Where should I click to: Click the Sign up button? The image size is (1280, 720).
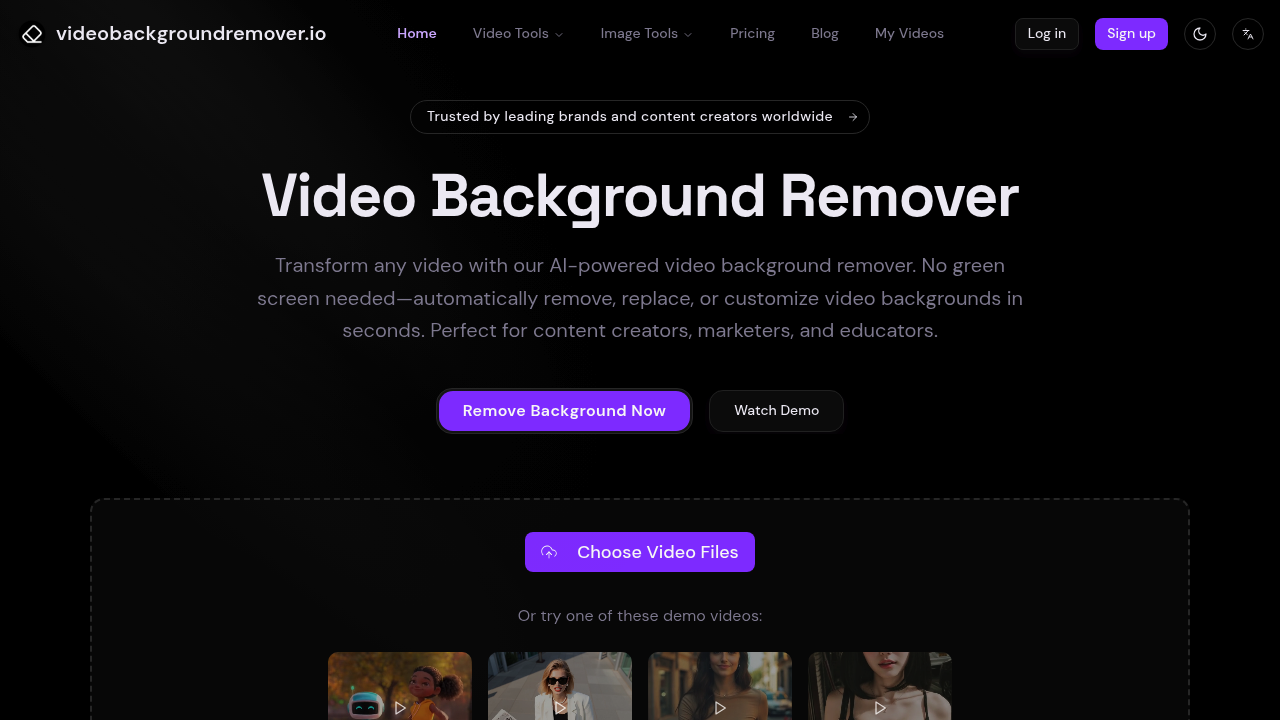point(1131,34)
